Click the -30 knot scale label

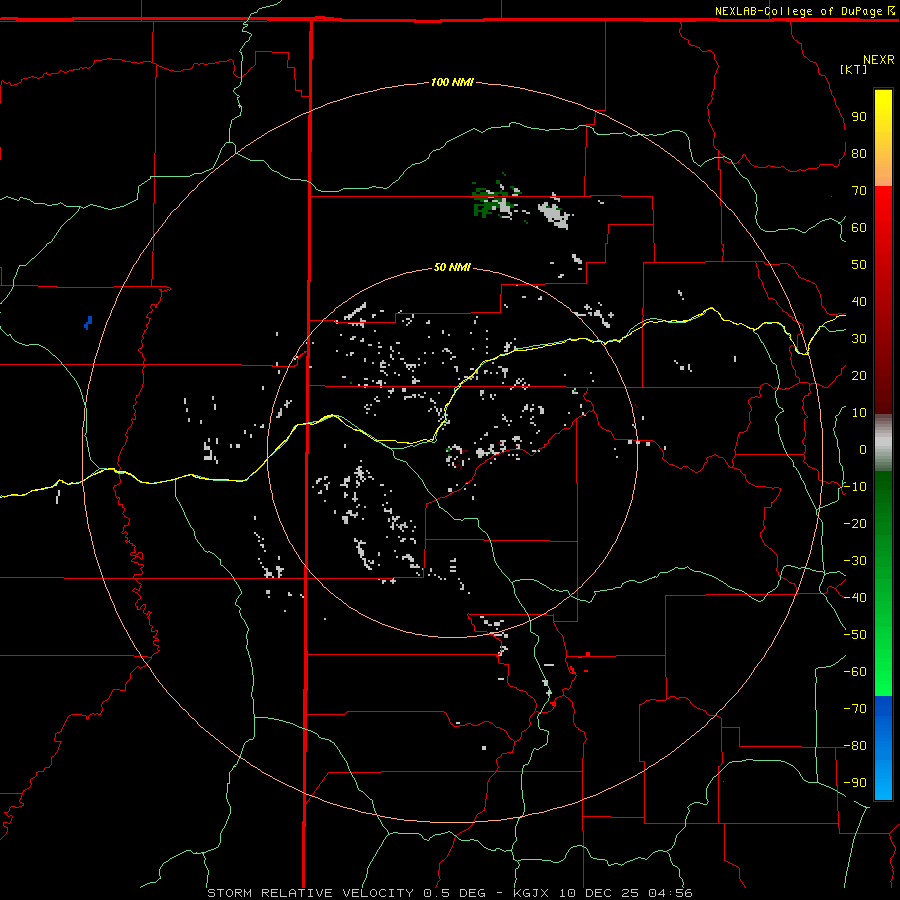click(x=855, y=561)
